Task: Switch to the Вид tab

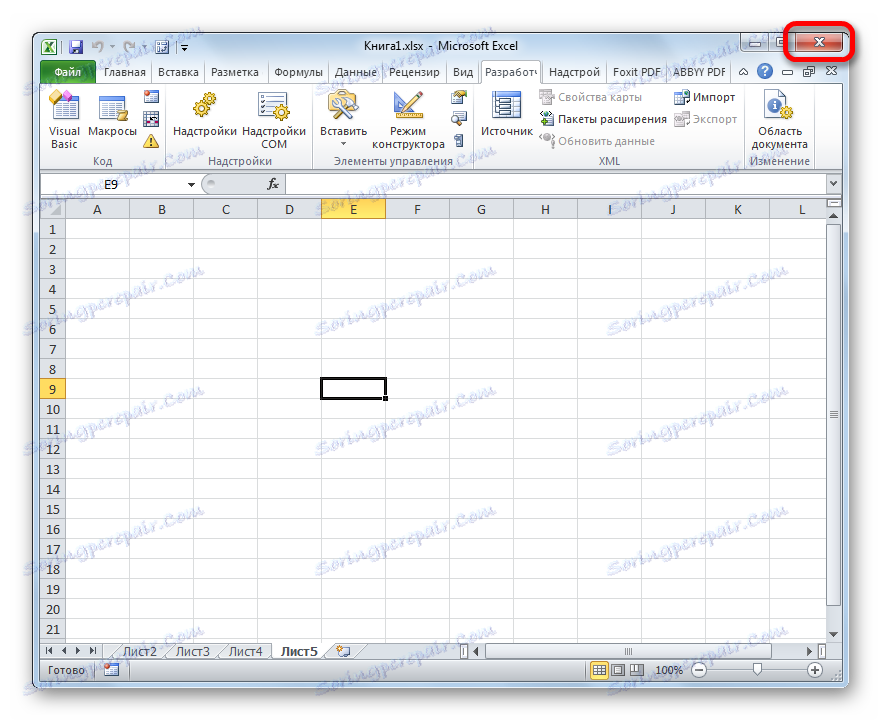Action: (462, 72)
